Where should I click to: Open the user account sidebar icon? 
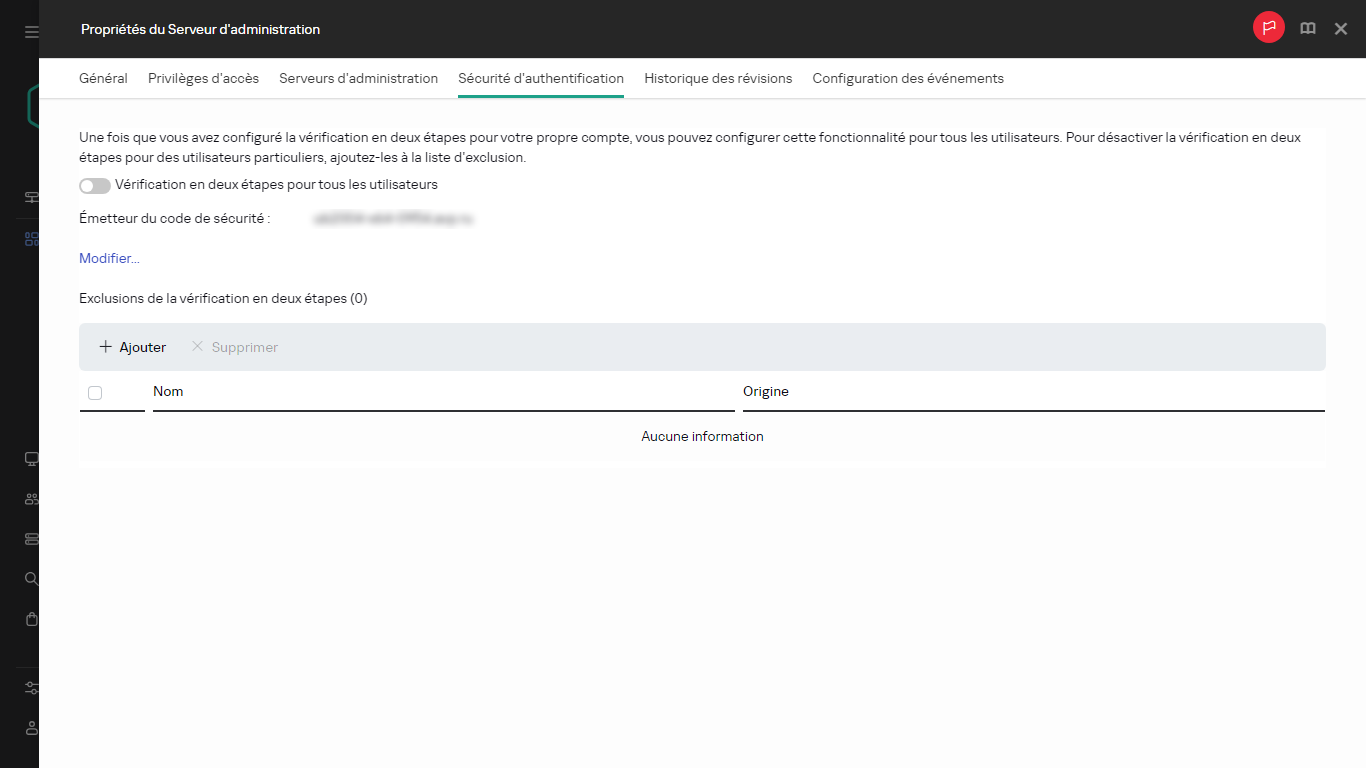(x=30, y=728)
